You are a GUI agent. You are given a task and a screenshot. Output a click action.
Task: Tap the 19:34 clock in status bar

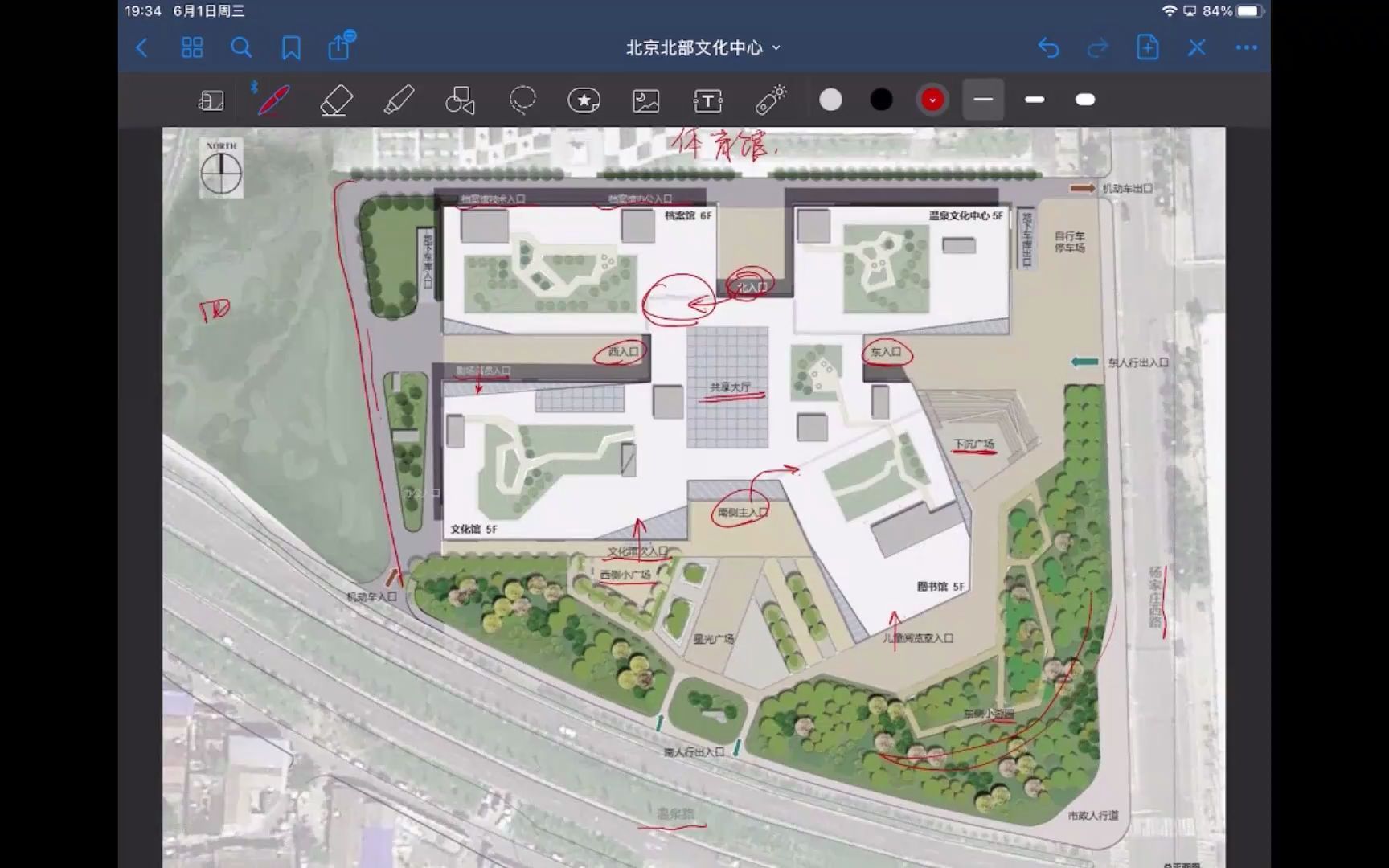click(143, 11)
